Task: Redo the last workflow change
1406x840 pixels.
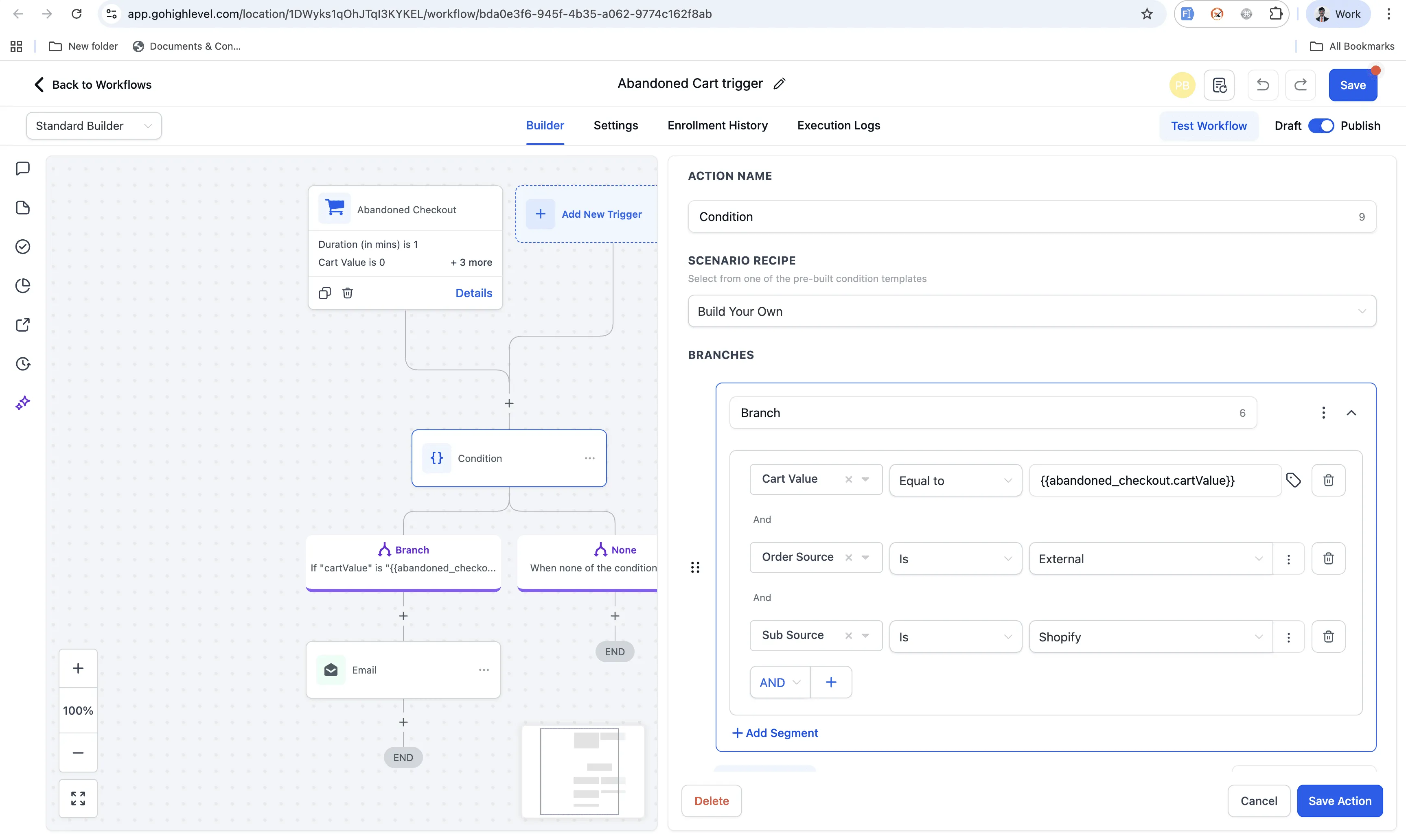Action: pos(1300,84)
